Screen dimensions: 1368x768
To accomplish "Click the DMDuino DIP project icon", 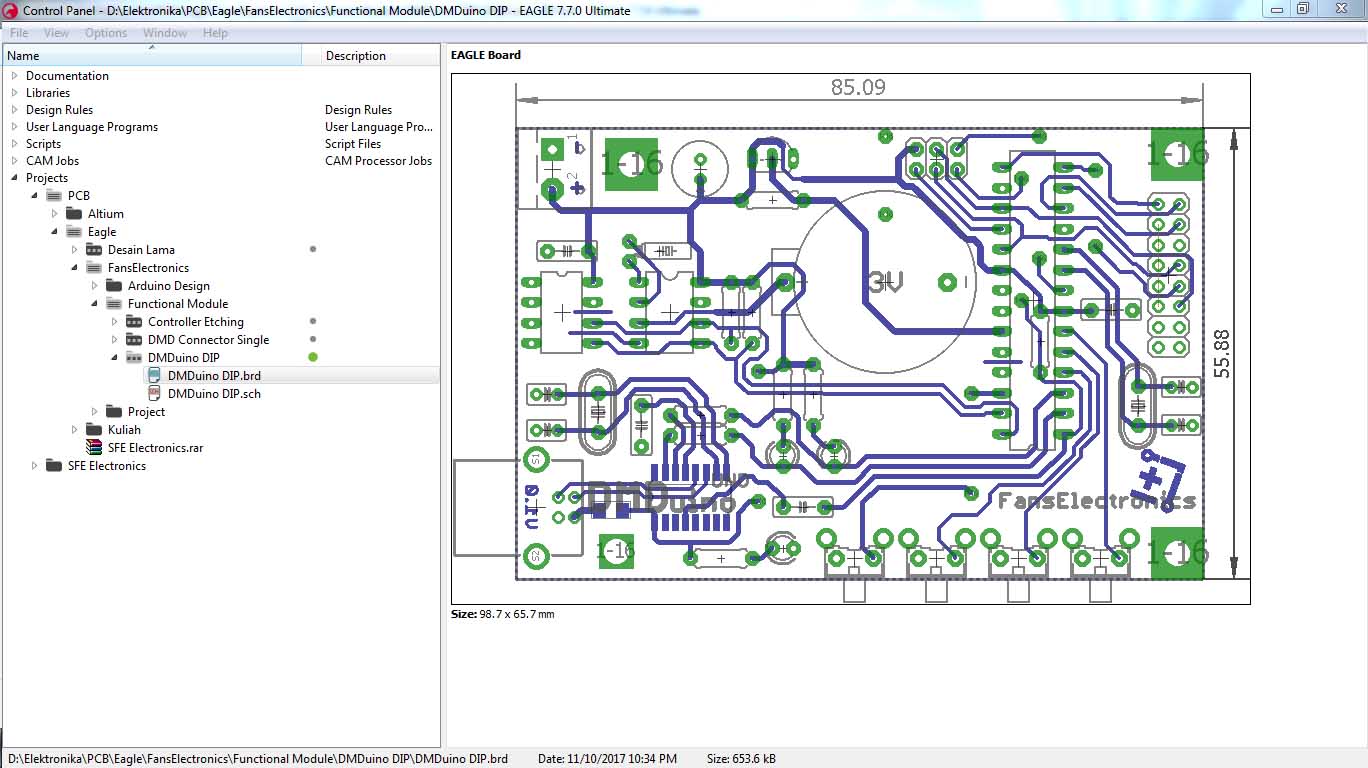I will pyautogui.click(x=133, y=357).
